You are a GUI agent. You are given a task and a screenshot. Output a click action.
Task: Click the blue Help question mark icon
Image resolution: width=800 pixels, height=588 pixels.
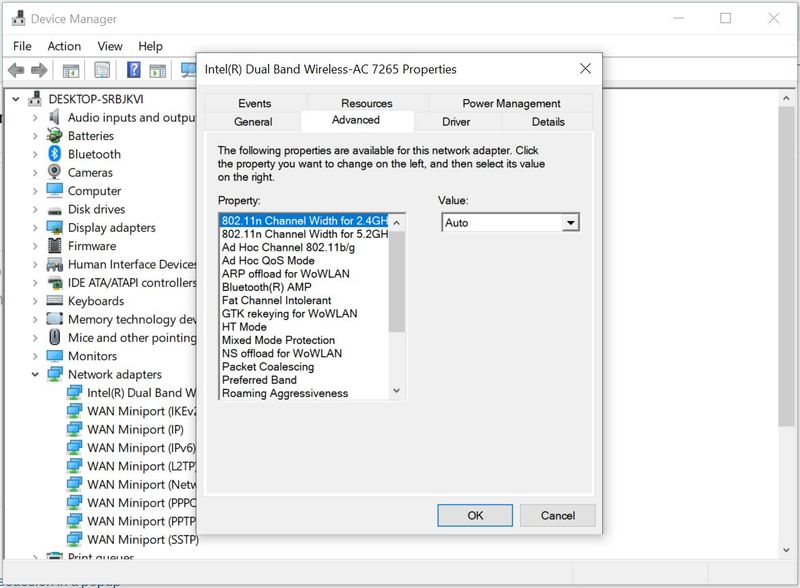click(133, 70)
